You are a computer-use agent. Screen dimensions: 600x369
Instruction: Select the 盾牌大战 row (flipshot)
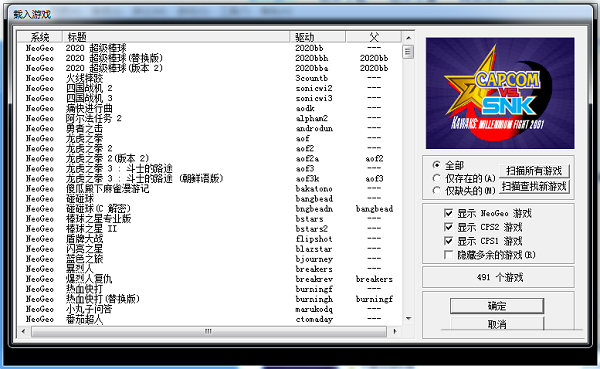coord(209,238)
